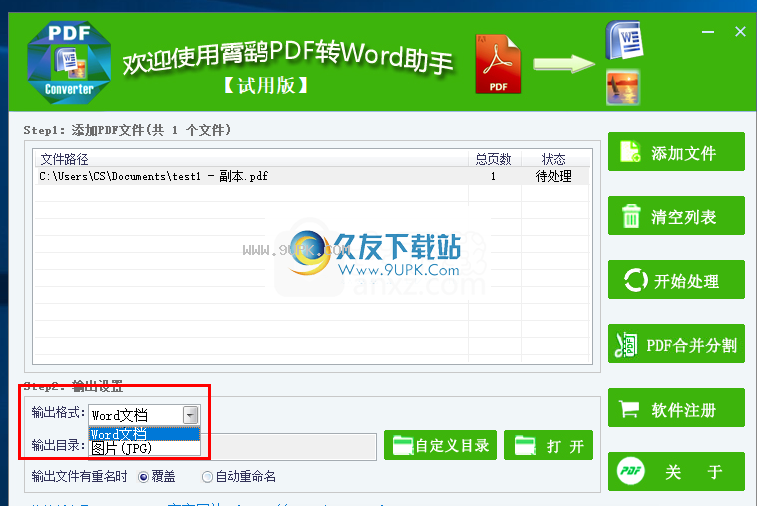Click the 添加文件 button
The image size is (757, 506).
(x=676, y=152)
